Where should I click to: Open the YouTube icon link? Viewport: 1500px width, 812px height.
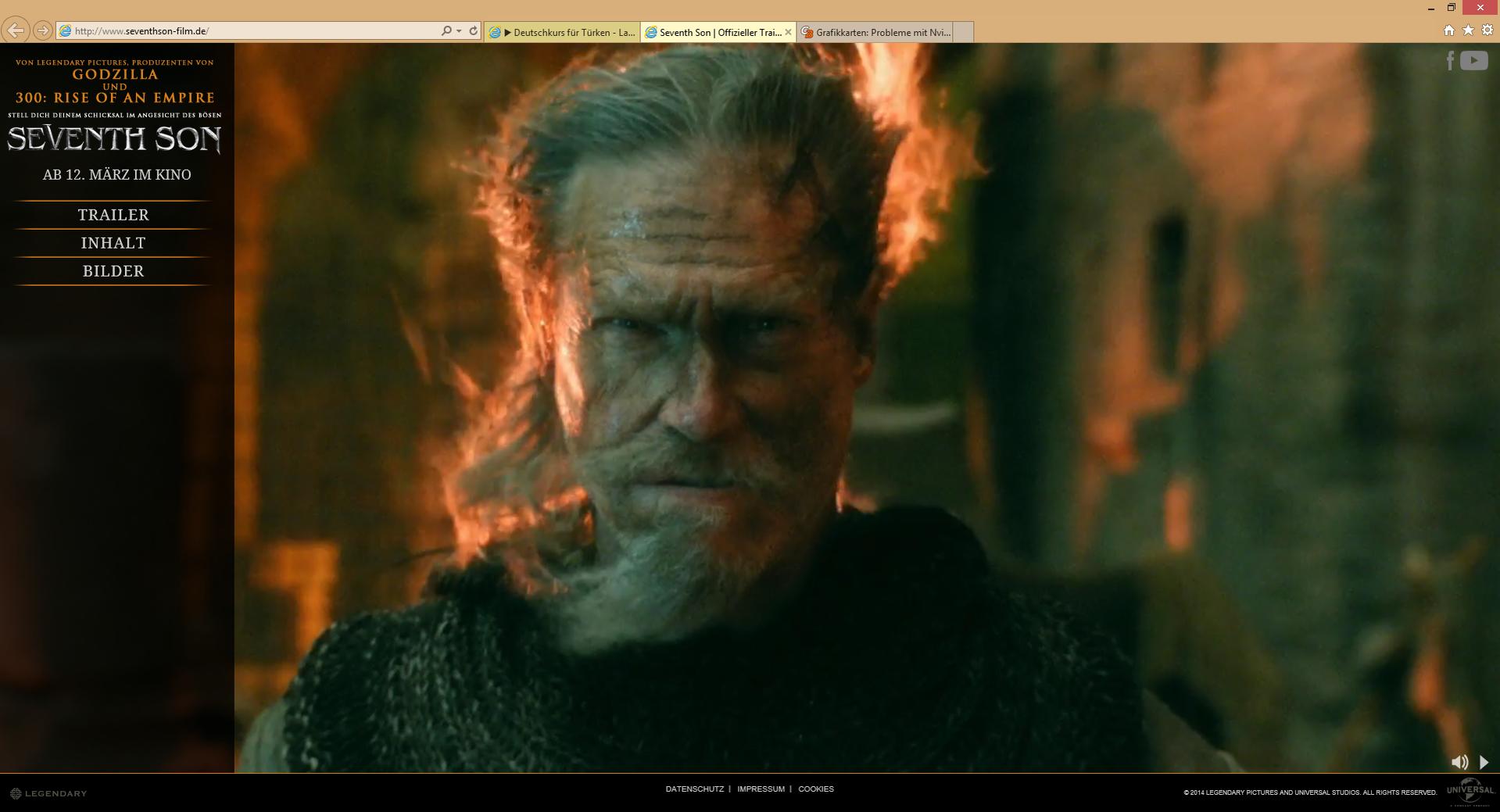pos(1474,60)
